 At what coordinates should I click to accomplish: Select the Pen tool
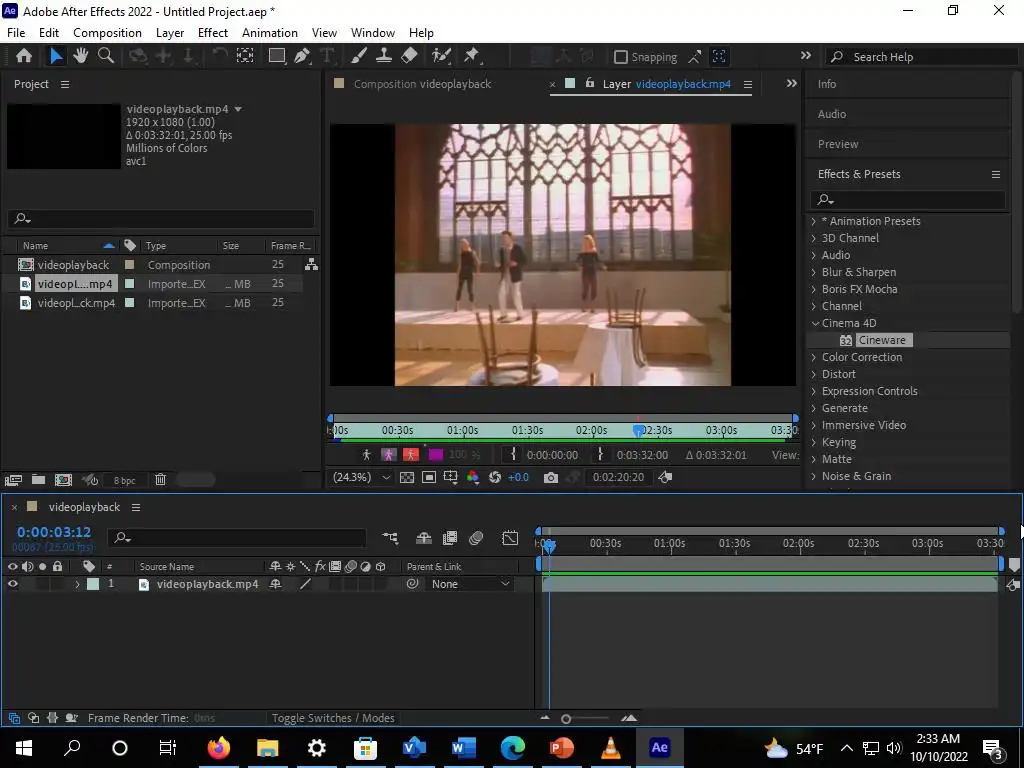click(302, 56)
